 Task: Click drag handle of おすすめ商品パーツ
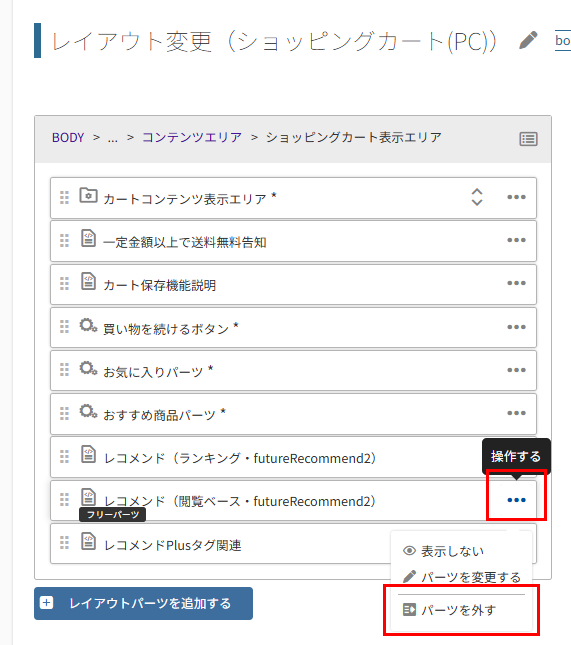click(65, 413)
